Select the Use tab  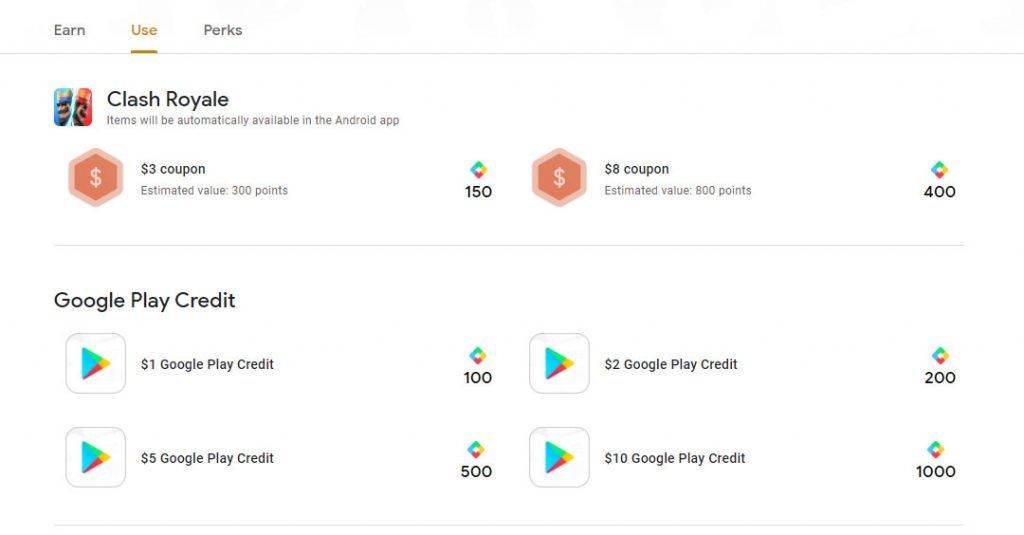[x=144, y=30]
